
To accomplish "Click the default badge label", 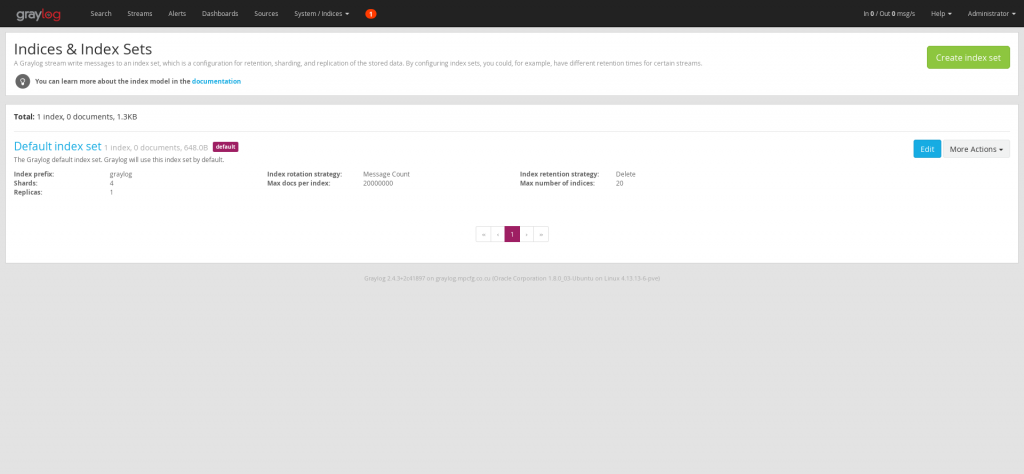I will (225, 147).
